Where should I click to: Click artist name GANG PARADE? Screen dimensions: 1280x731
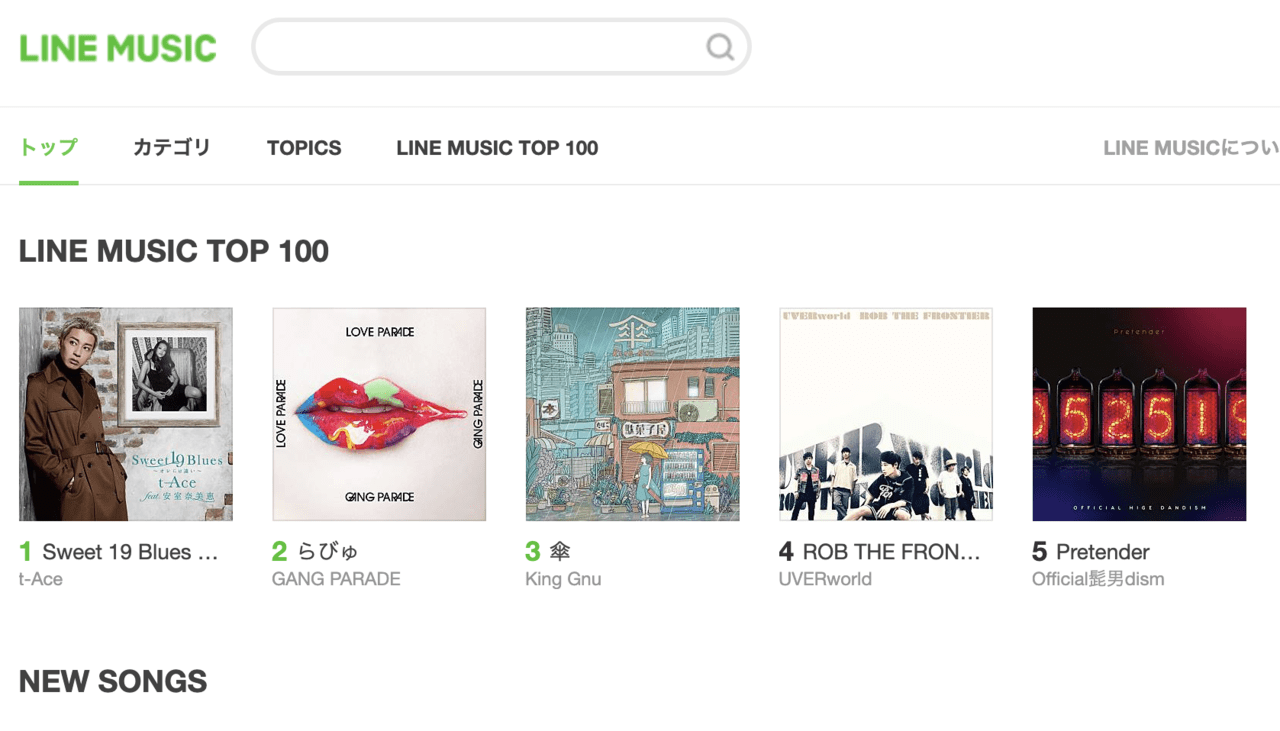336,579
